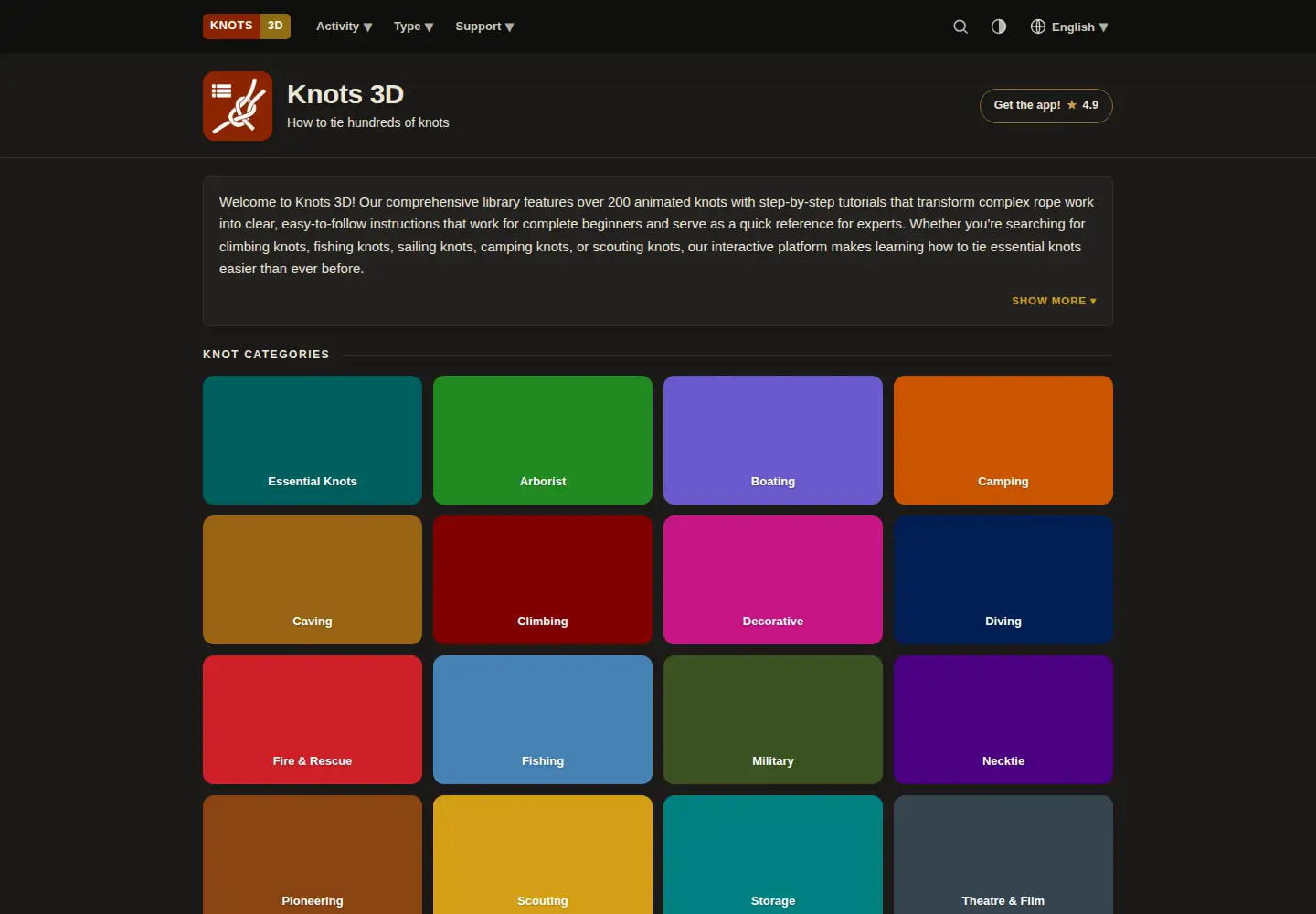Open the Storage category tile
The height and width of the screenshot is (914, 1316).
coord(773,855)
